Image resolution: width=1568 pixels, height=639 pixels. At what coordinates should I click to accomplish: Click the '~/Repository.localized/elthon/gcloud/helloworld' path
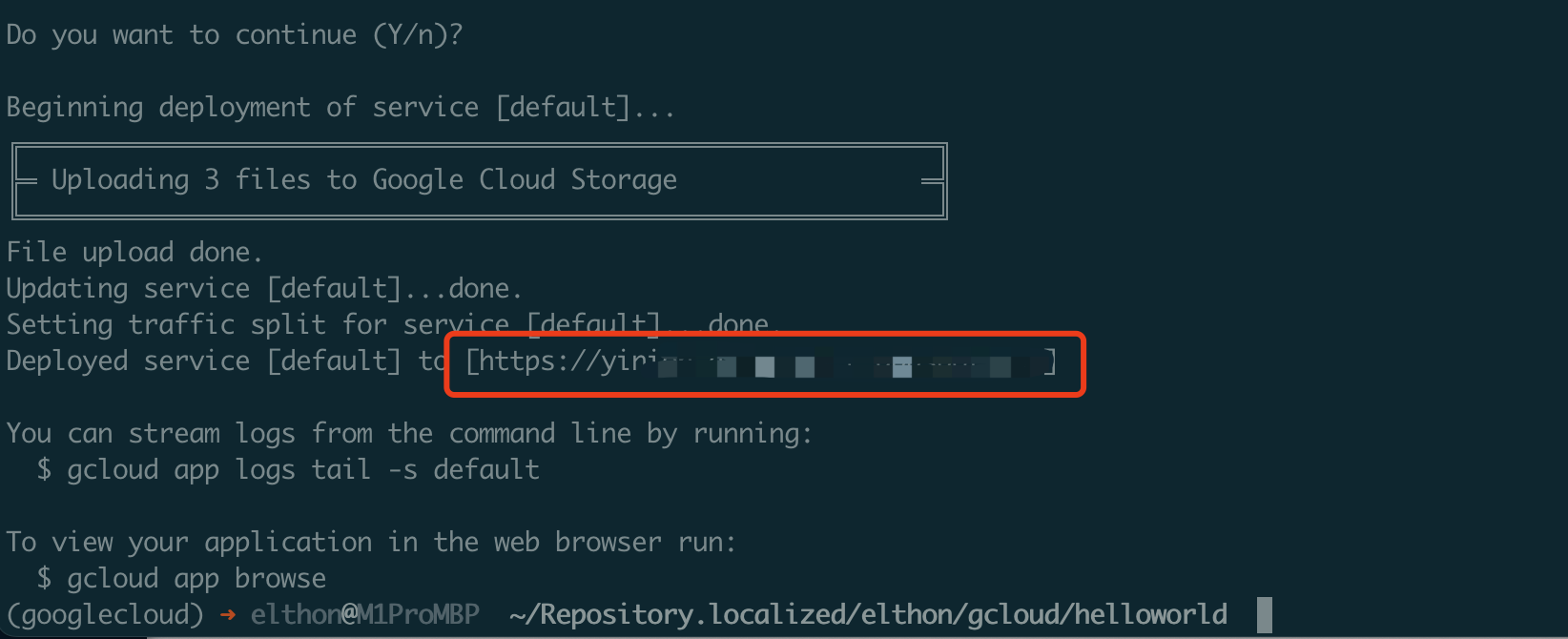point(868,615)
